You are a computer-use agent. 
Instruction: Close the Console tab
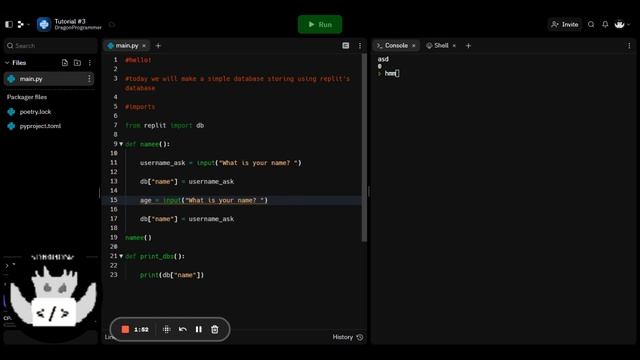click(413, 46)
